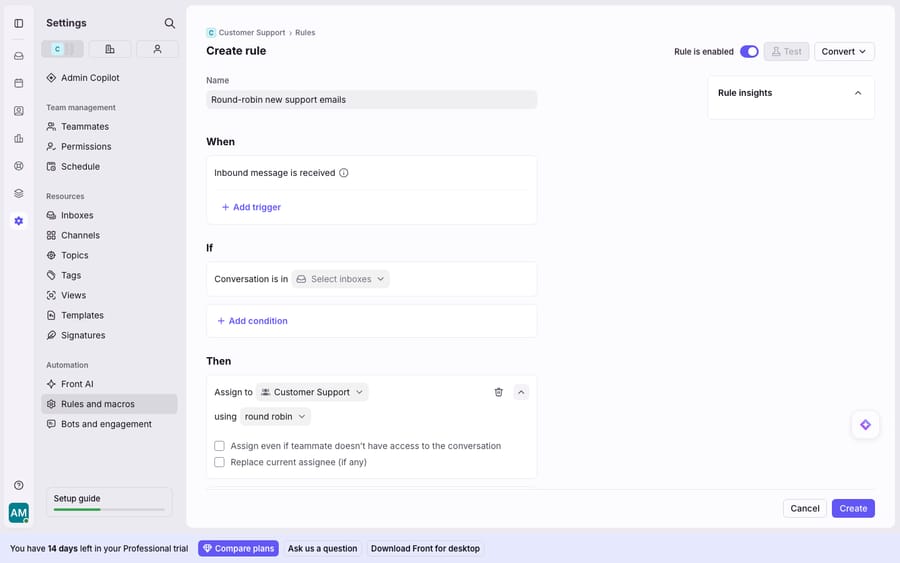The height and width of the screenshot is (563, 900).
Task: Open the contacts icon in left rail
Action: click(x=18, y=111)
